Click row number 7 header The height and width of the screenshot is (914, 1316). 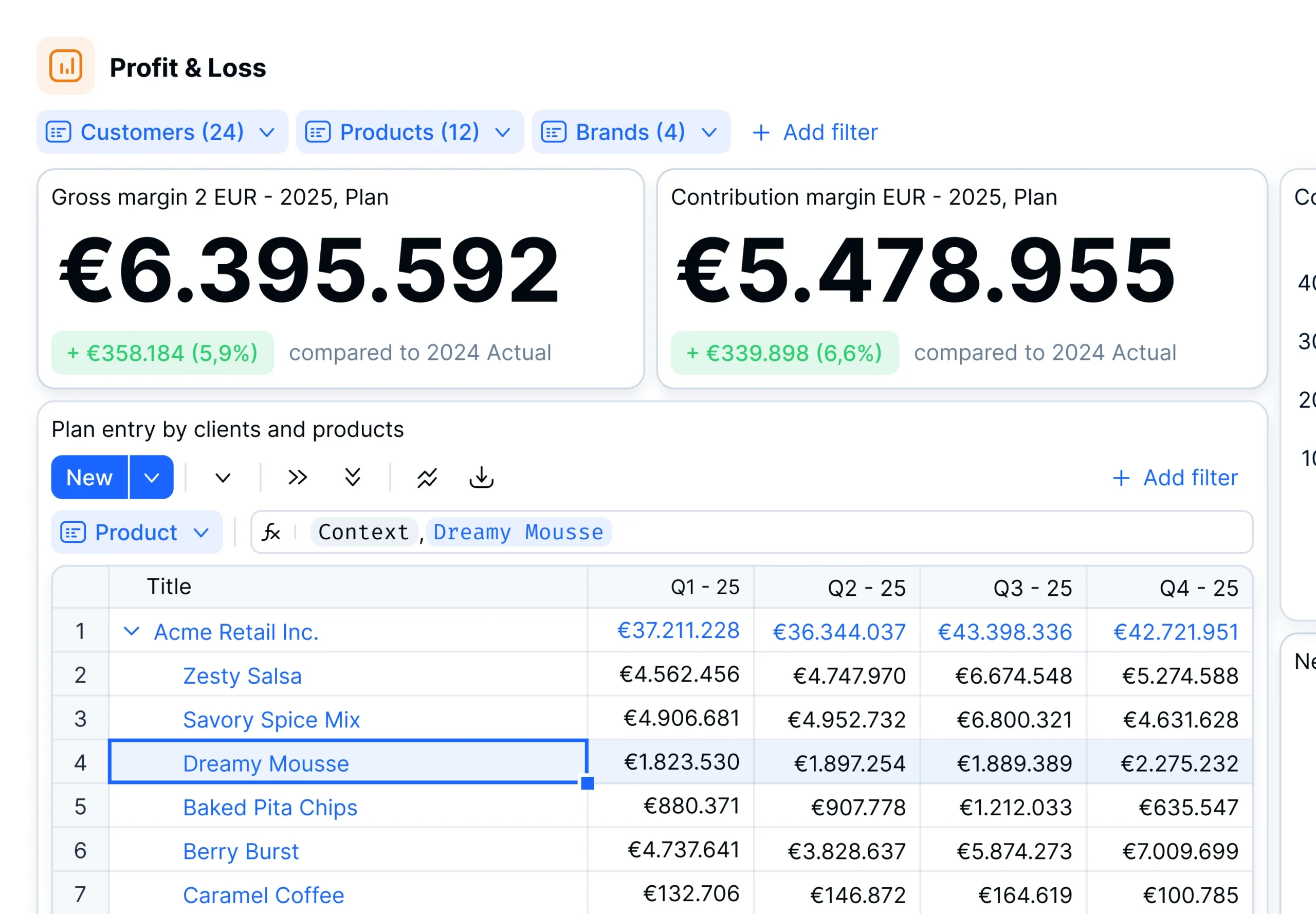(x=80, y=893)
